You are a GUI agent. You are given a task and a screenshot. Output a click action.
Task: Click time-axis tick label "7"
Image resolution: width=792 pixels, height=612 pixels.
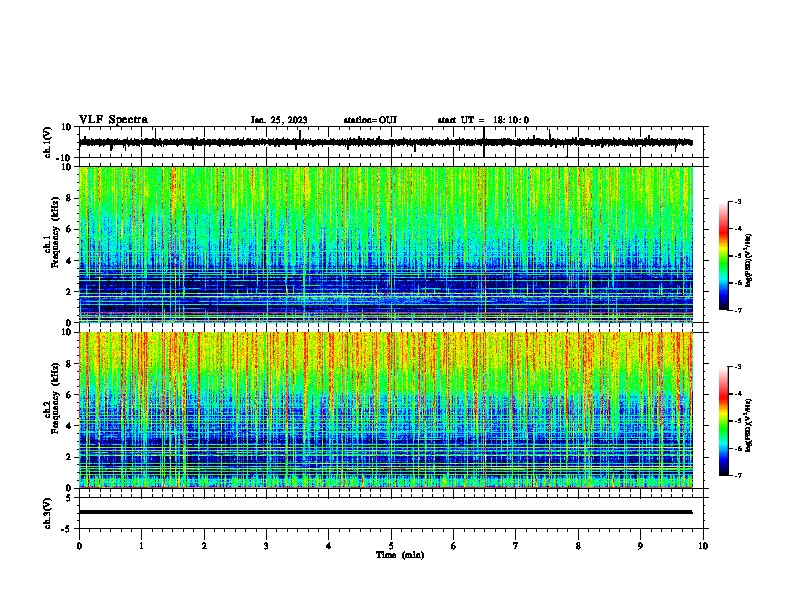pyautogui.click(x=516, y=546)
